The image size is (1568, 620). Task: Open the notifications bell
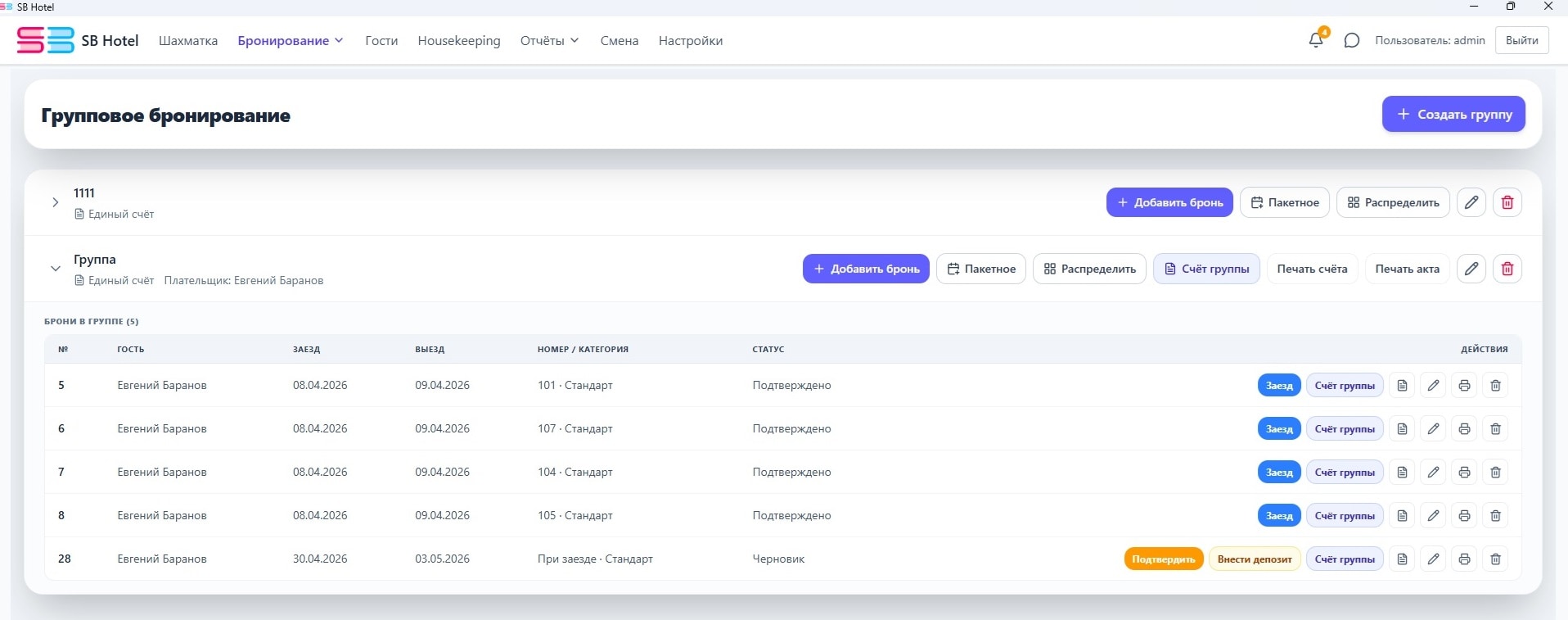pos(1316,40)
